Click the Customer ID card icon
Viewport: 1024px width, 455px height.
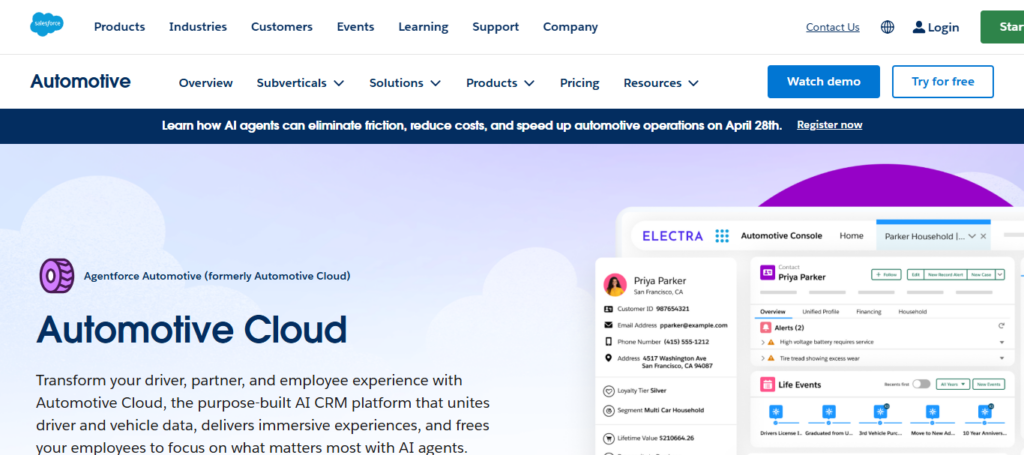pyautogui.click(x=609, y=309)
